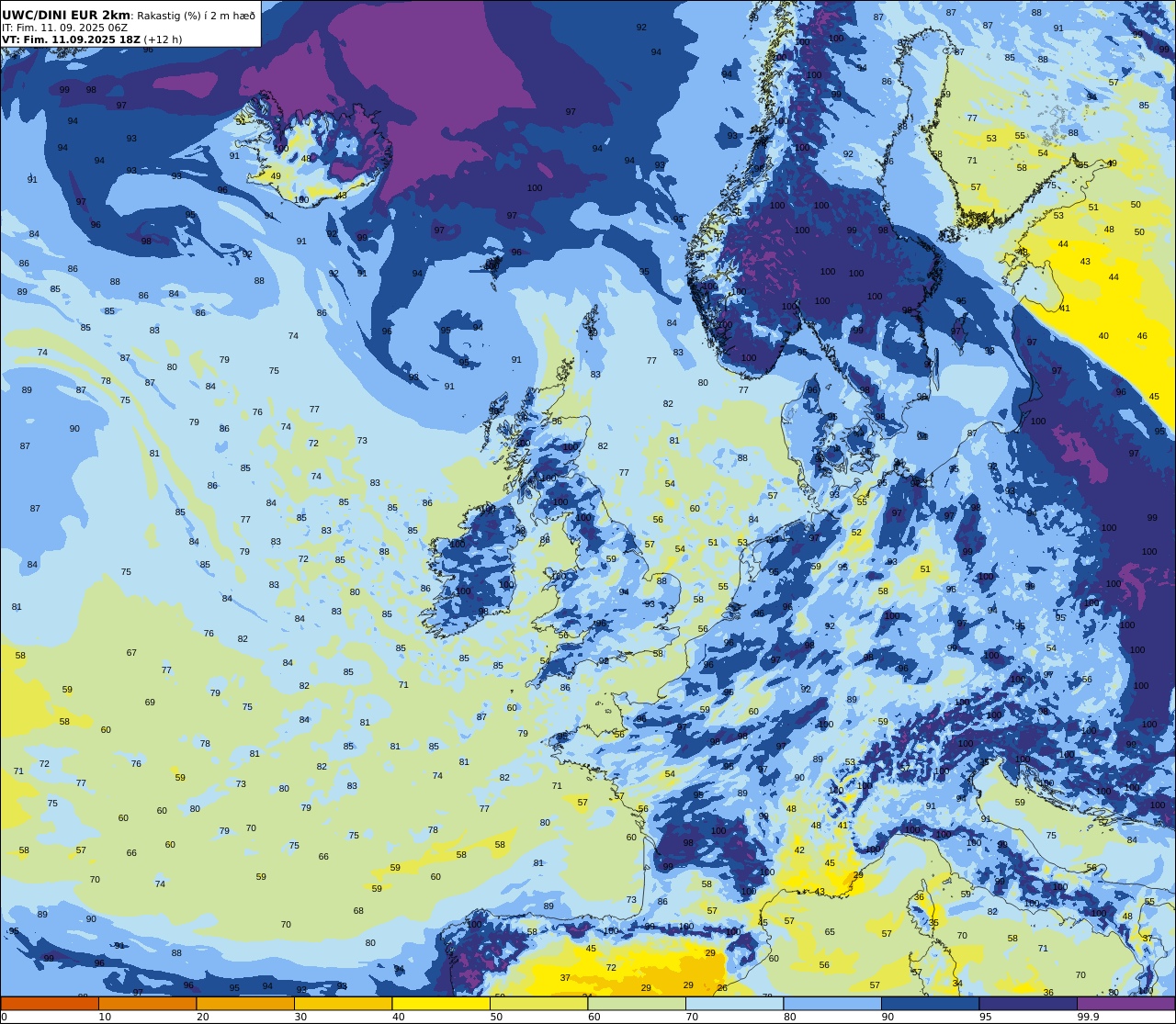Click the 'VT: Fim. 11.09.2025 18Z' valid time
The image size is (1176, 1024).
tap(71, 39)
